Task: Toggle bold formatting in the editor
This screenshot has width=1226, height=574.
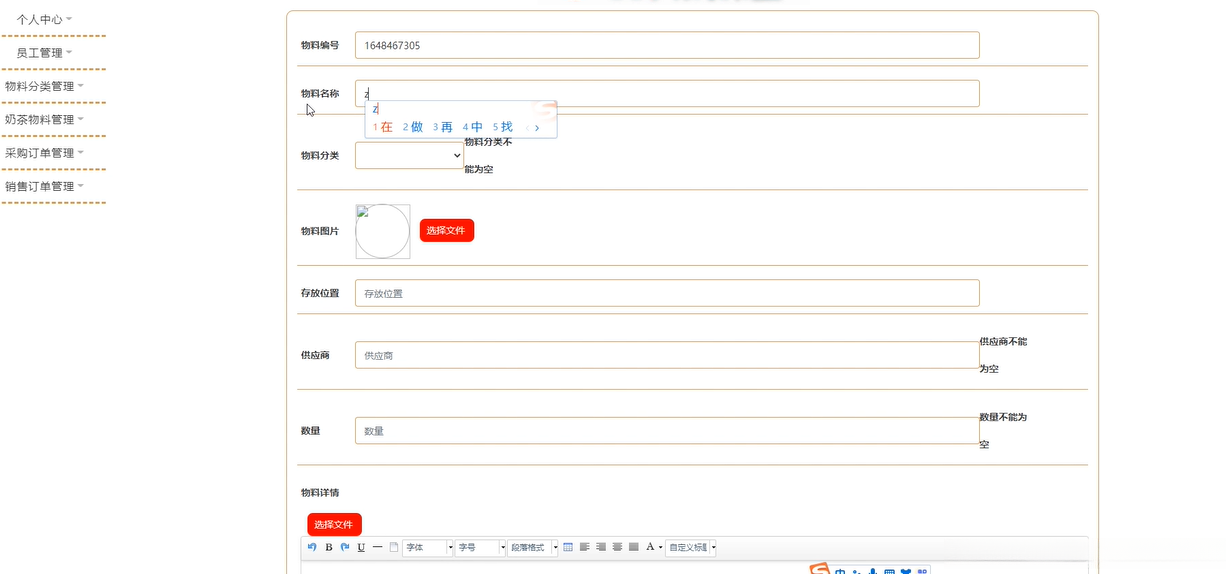Action: tap(329, 547)
